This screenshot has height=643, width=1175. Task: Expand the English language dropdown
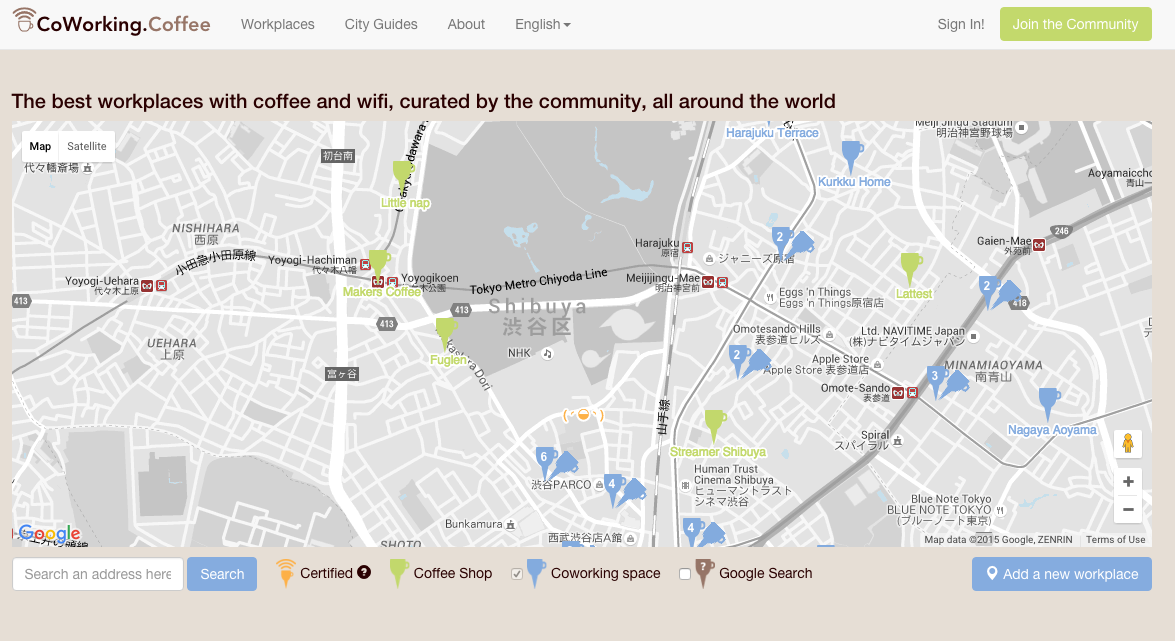[543, 24]
